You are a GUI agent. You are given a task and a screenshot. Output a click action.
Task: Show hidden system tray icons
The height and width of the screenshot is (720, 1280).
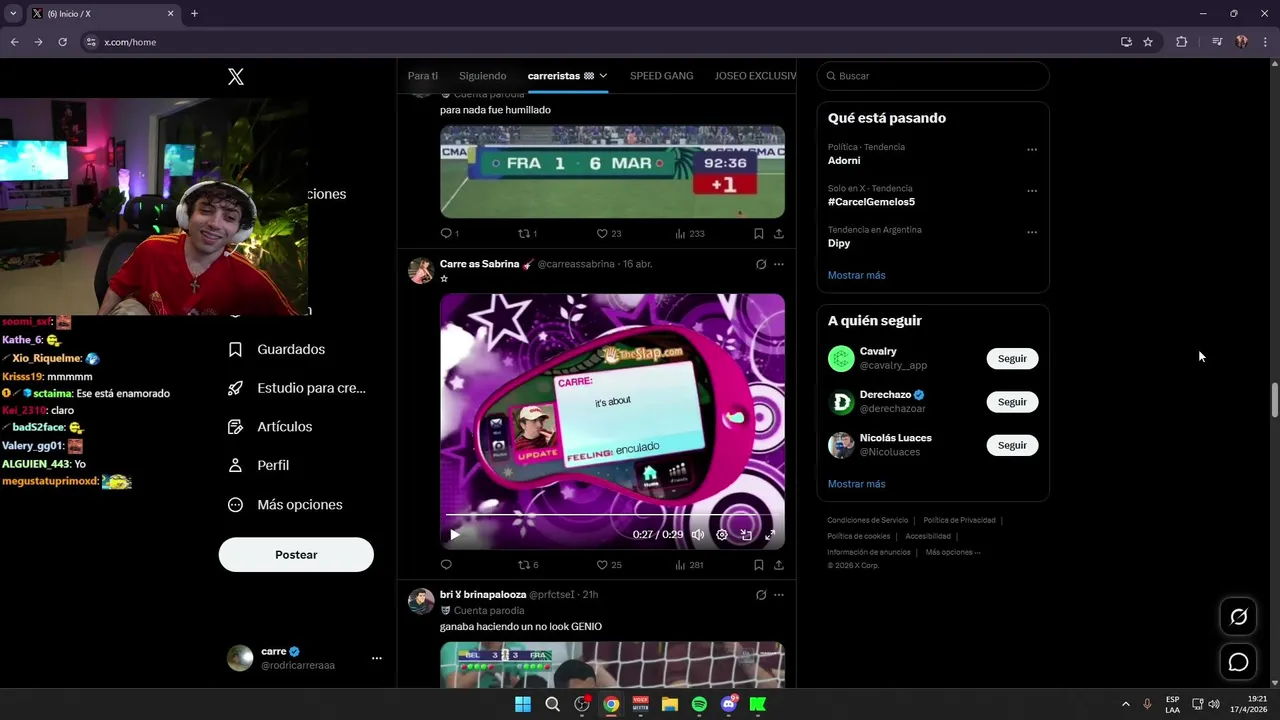1125,704
